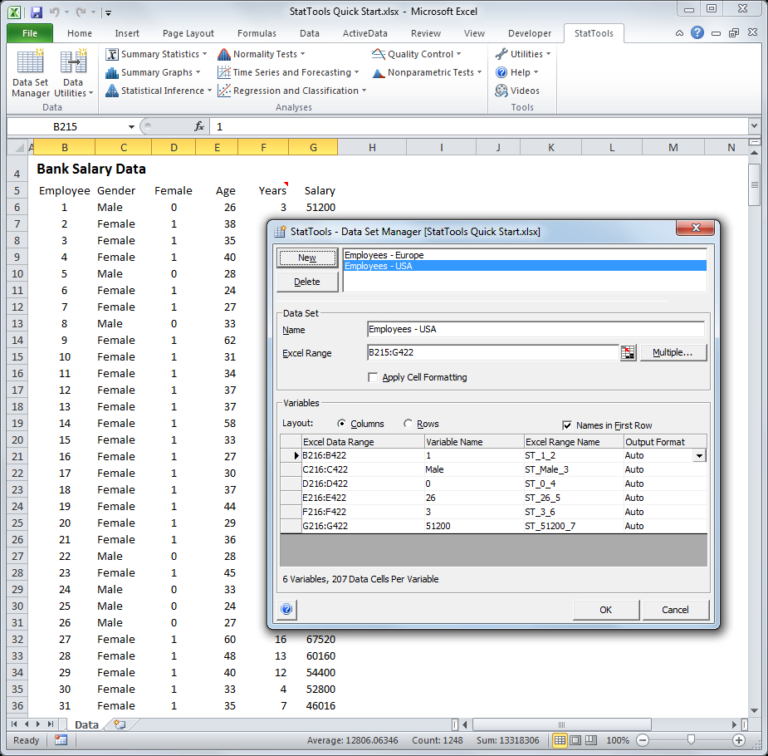Save the workbook from Quick Access Toolbar

coord(36,12)
